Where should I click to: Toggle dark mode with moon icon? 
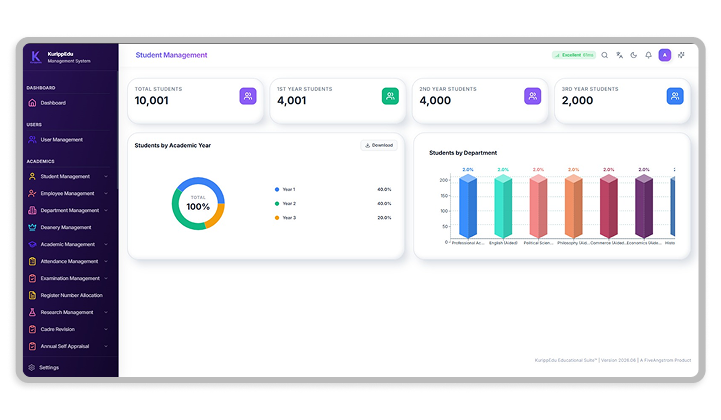pyautogui.click(x=634, y=55)
